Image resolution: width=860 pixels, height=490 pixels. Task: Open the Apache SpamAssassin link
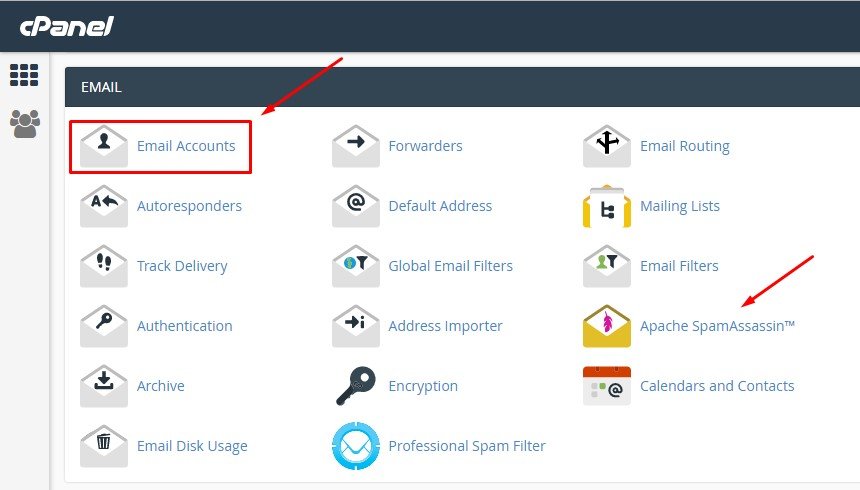[x=717, y=326]
